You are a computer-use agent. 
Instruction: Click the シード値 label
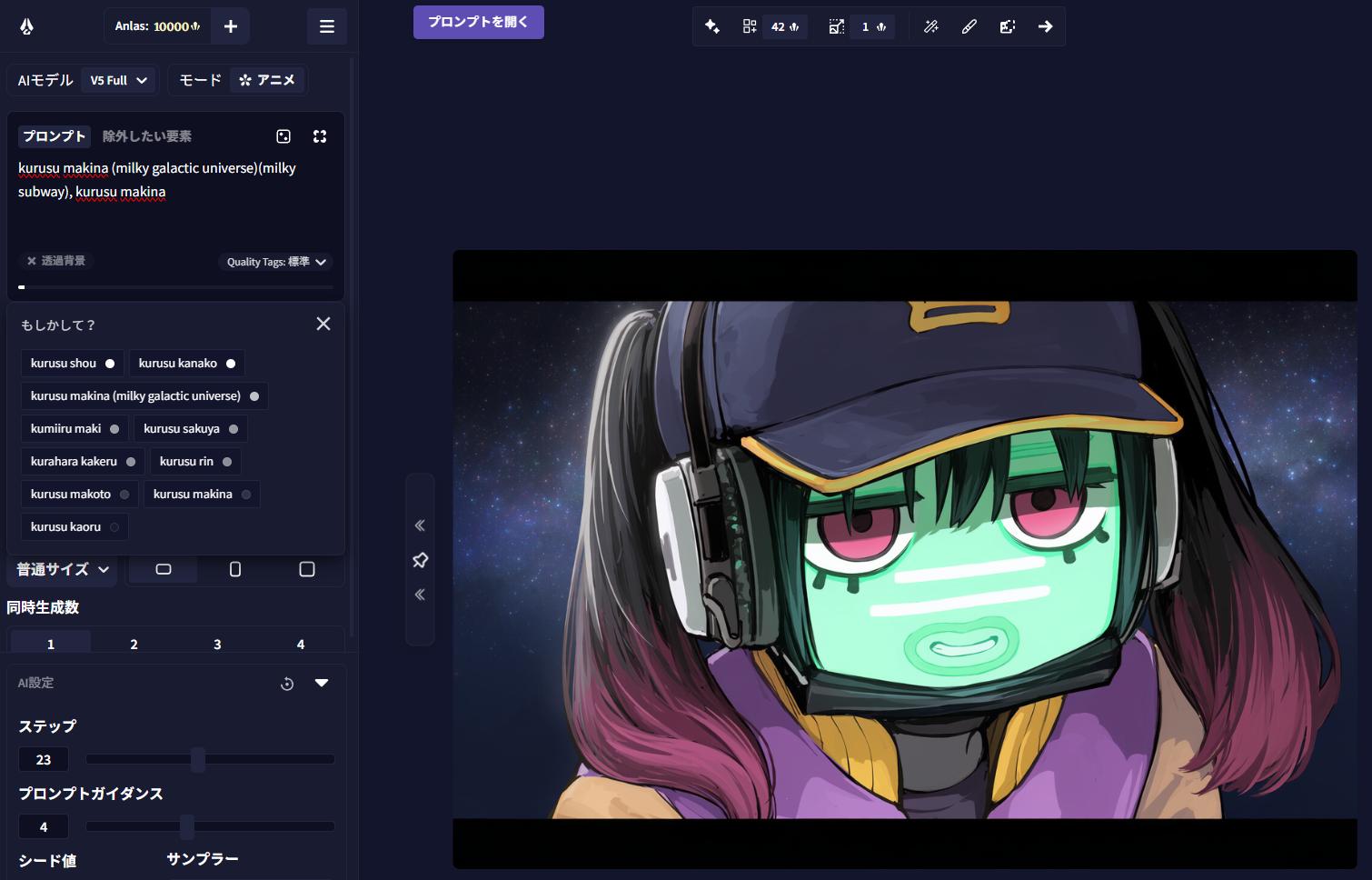point(47,861)
